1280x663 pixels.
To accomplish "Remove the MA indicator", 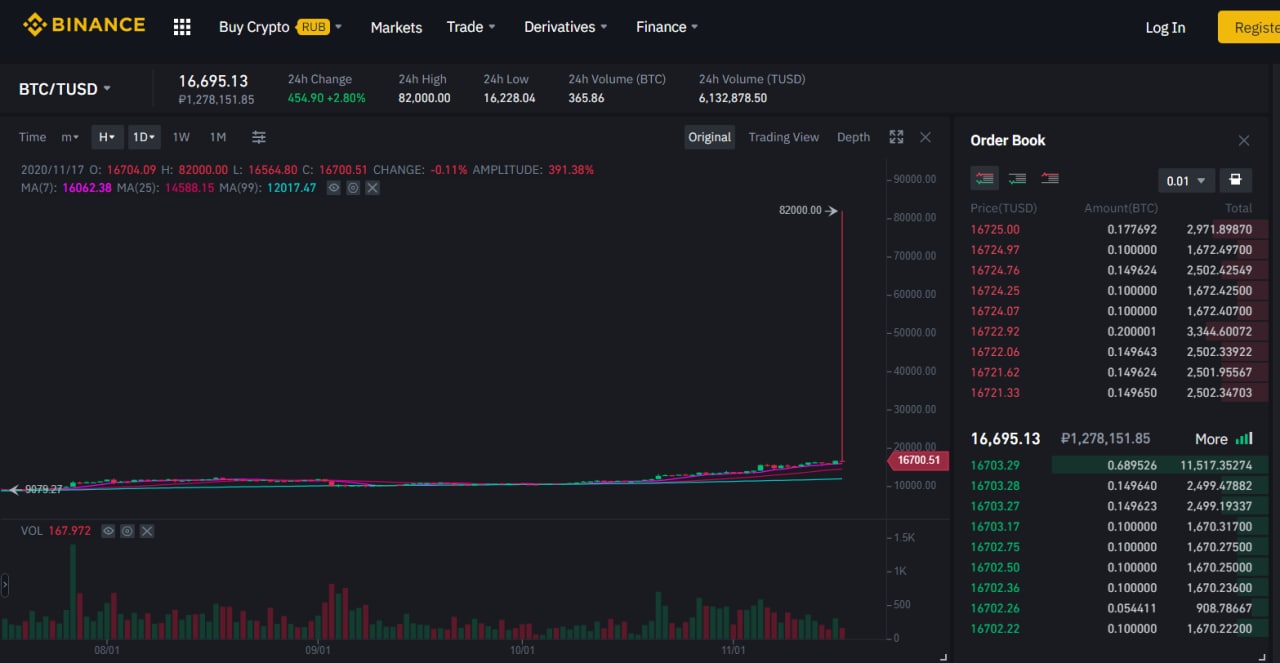I will pyautogui.click(x=372, y=187).
